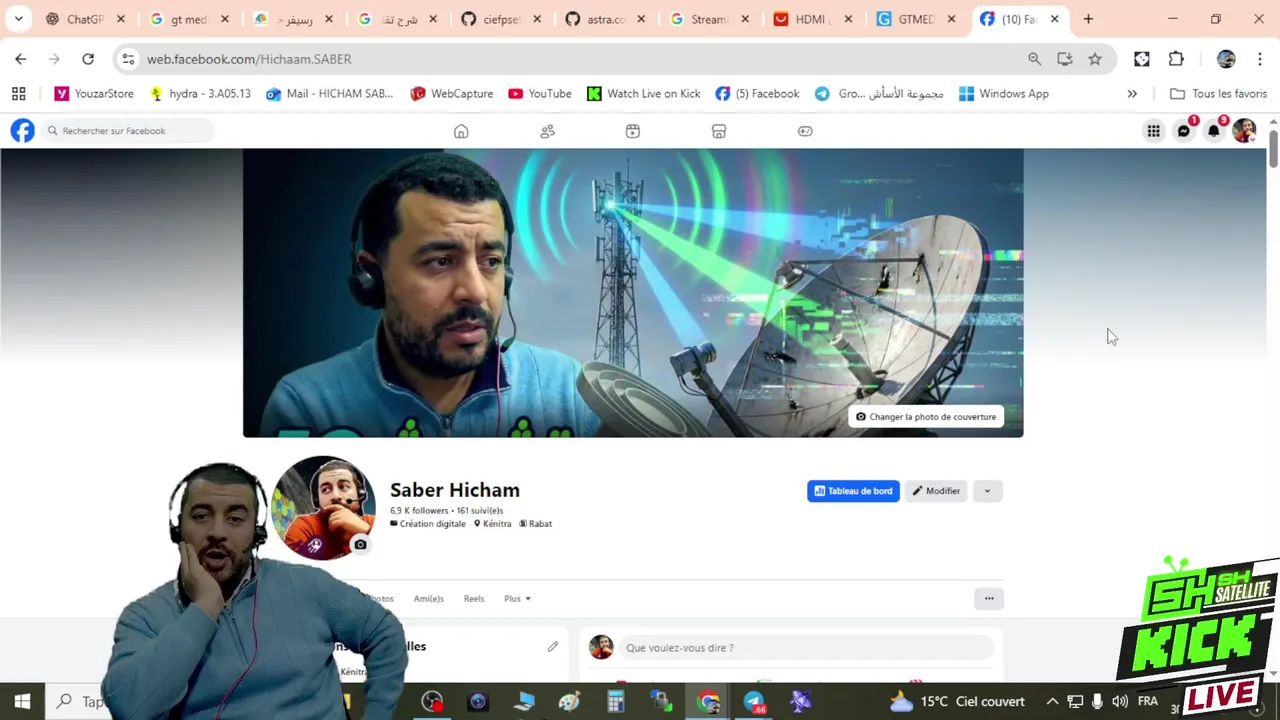Image resolution: width=1280 pixels, height=720 pixels.
Task: Open the Watch Live on Kick bookmark
Action: (644, 94)
